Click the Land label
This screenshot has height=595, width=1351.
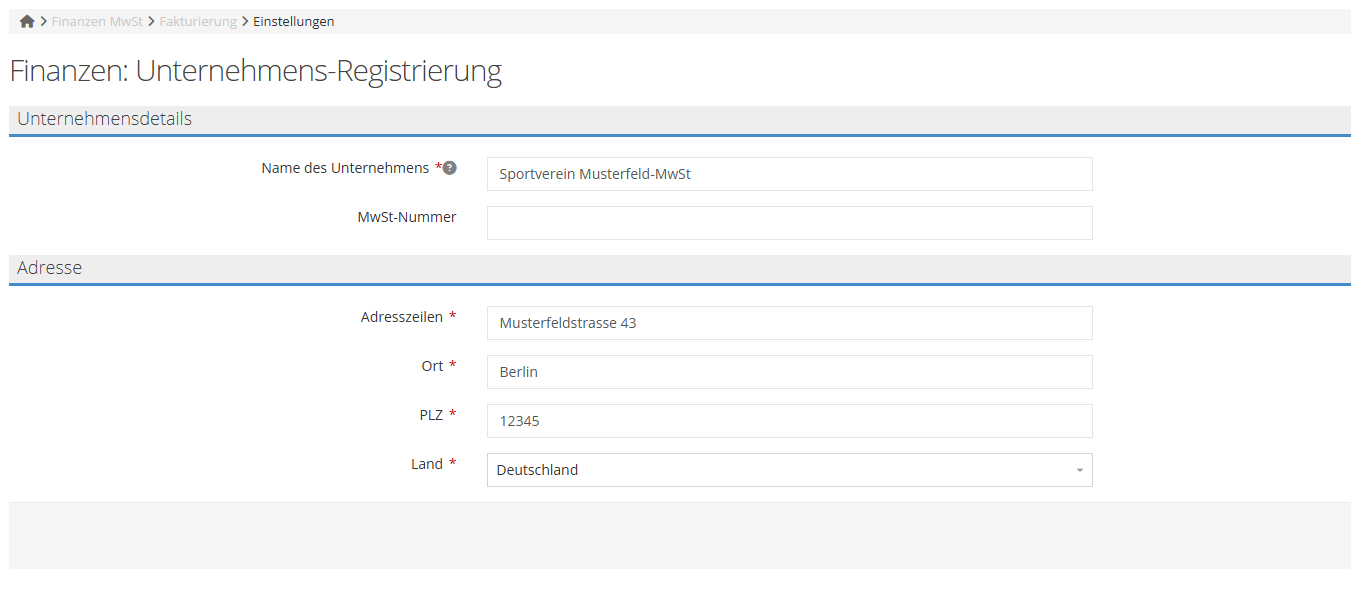click(427, 464)
